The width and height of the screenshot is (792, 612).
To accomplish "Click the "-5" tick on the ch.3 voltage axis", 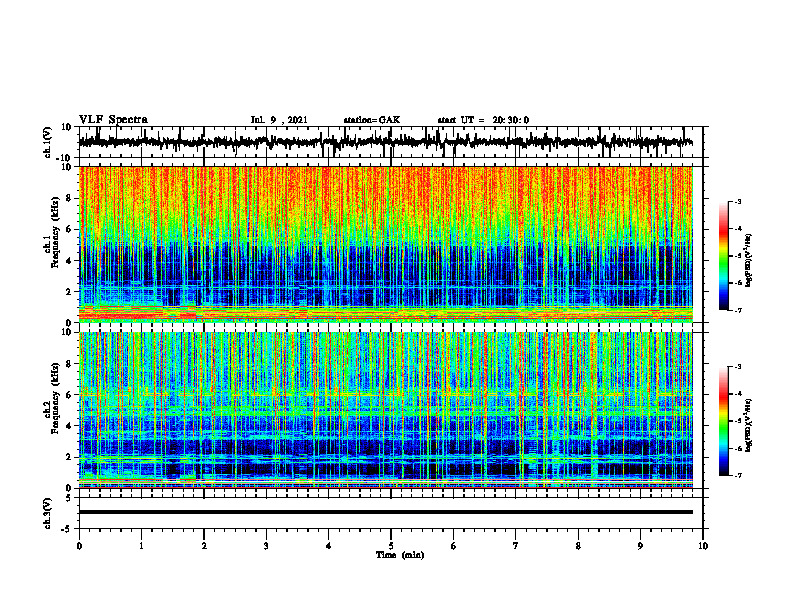I will click(67, 529).
